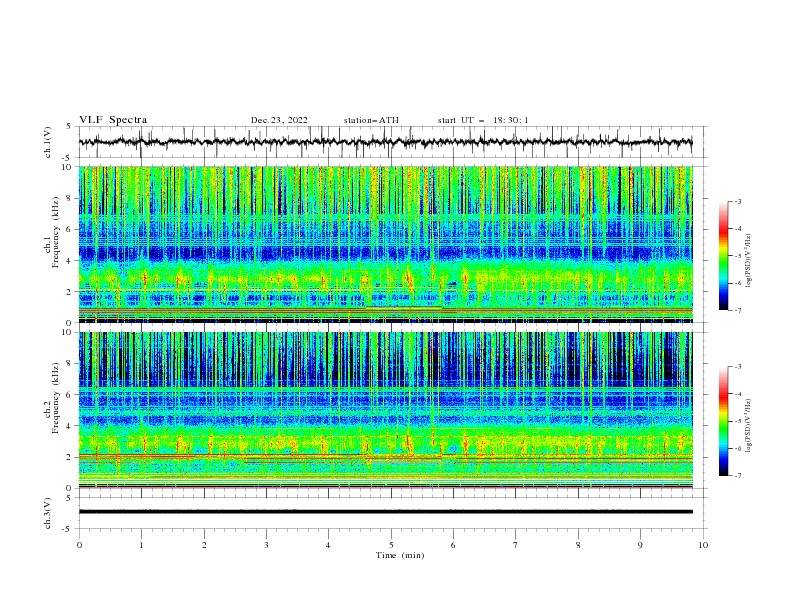Click the "-7" value on ch.1 colorbar

(x=738, y=310)
